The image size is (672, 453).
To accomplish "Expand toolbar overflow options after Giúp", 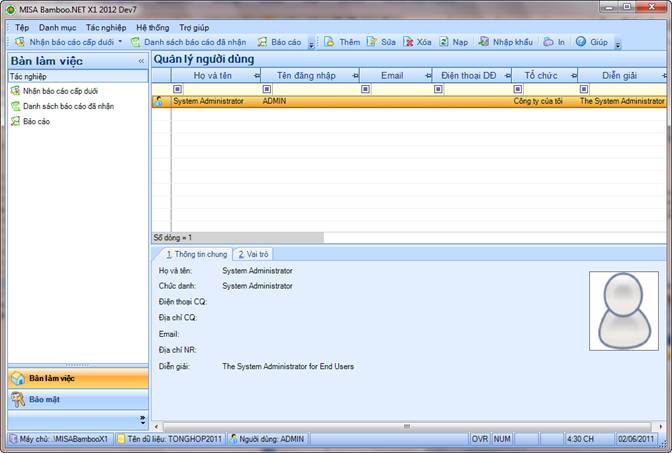I will (x=618, y=44).
